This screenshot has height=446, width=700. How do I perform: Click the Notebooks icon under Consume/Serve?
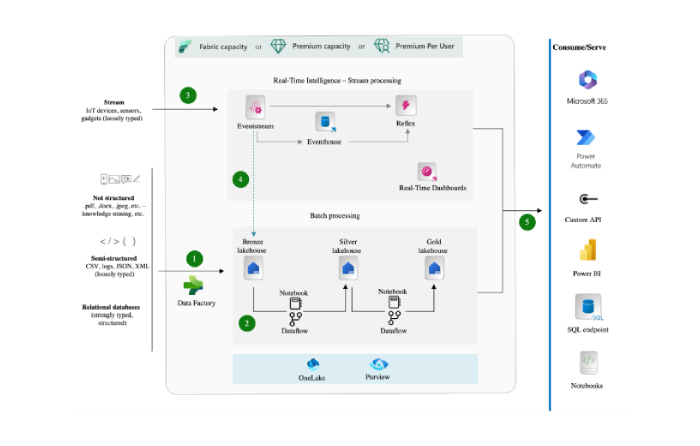(588, 364)
